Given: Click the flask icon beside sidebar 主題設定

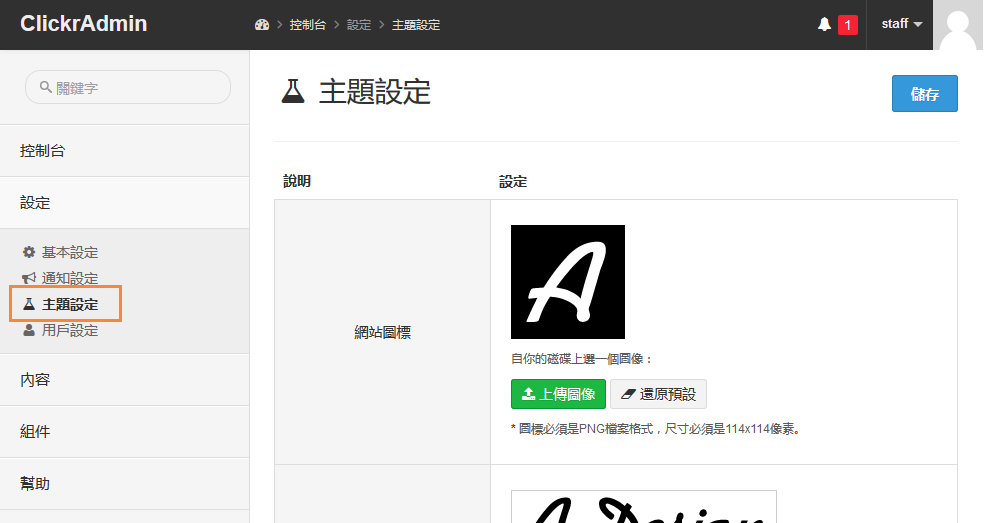Looking at the screenshot, I should coord(29,305).
